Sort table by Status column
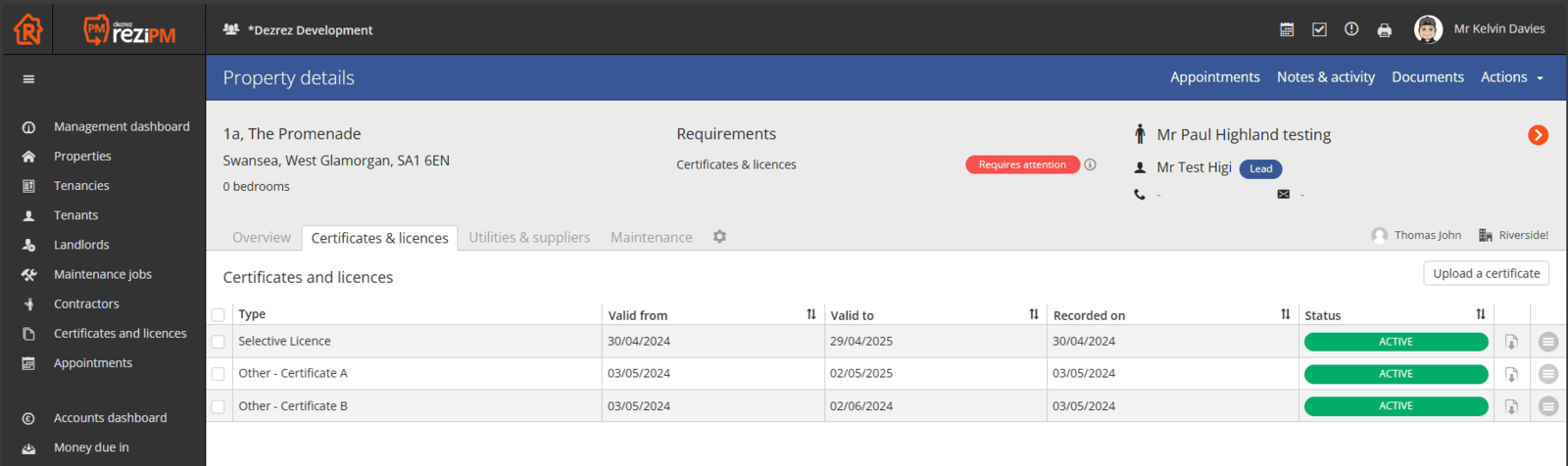 [x=1480, y=314]
